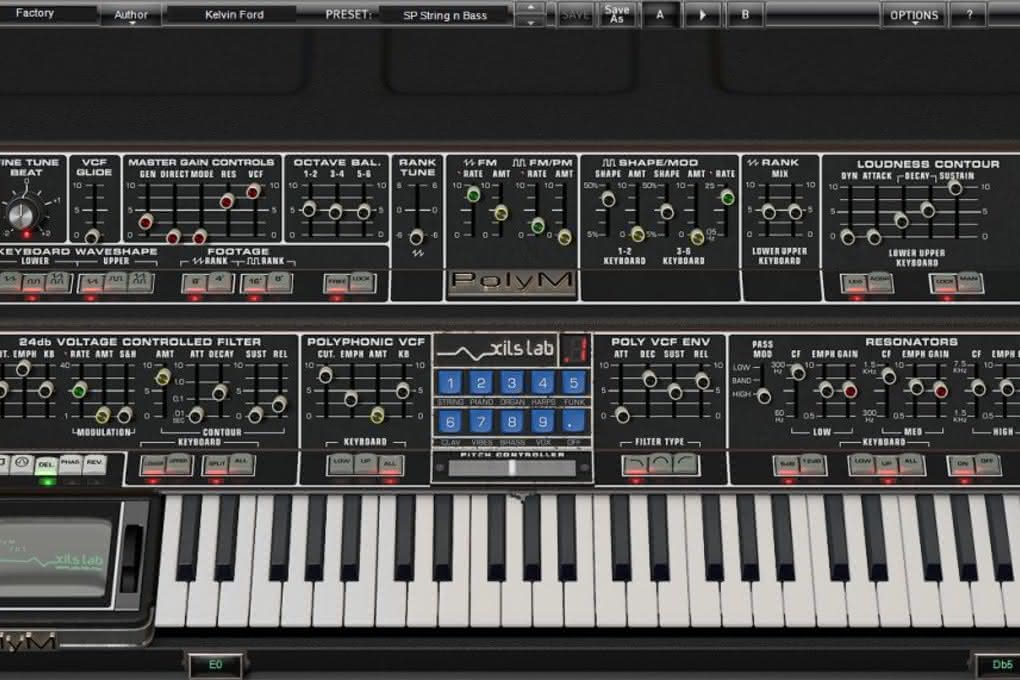1020x680 pixels.
Task: Open the SP String n Bass preset list
Action: [445, 15]
